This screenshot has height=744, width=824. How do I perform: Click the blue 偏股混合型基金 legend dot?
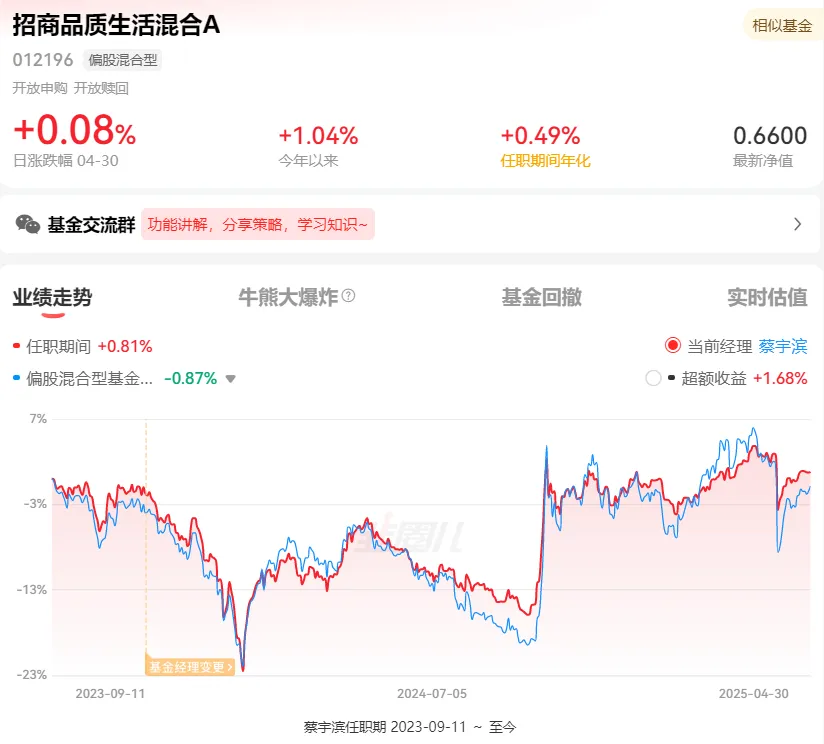click(16, 378)
